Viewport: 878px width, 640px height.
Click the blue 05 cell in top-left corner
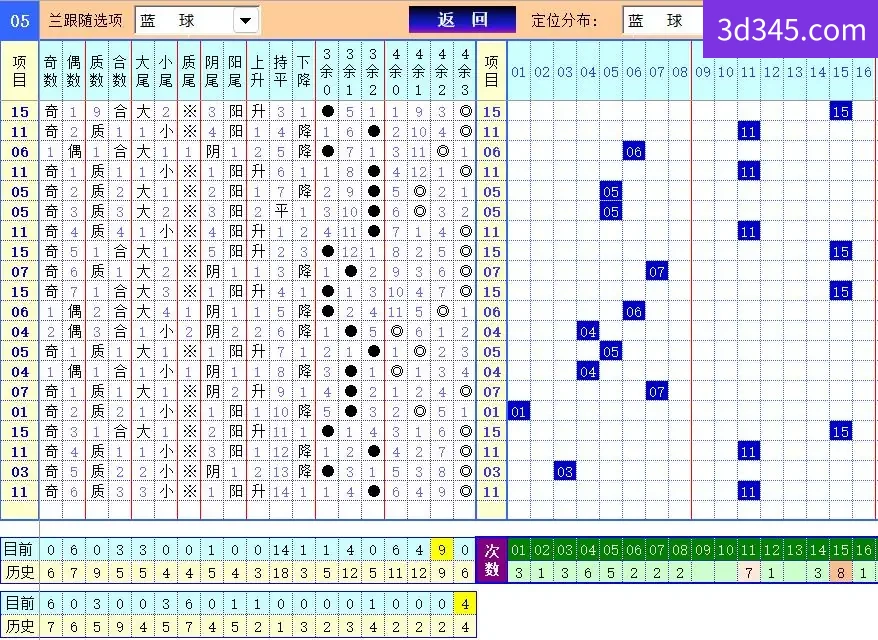(20, 21)
